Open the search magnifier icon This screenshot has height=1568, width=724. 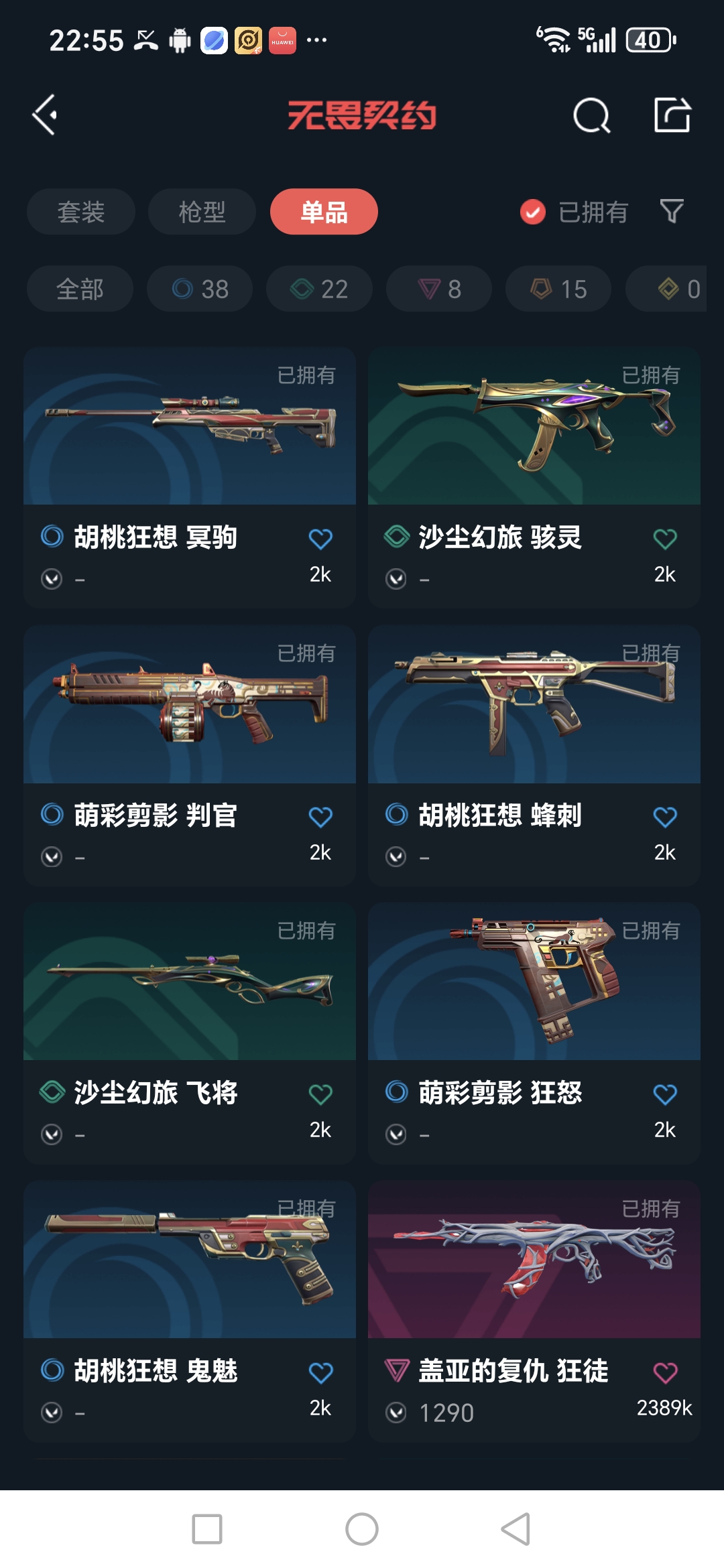coord(592,115)
